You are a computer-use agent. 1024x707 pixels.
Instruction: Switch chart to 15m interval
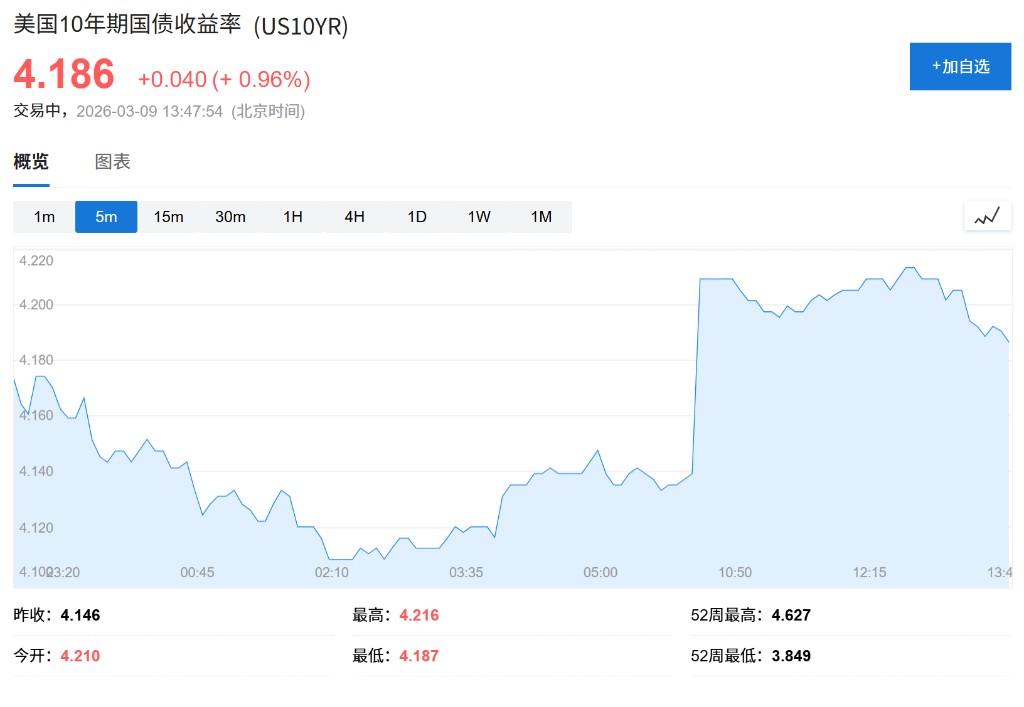[168, 217]
